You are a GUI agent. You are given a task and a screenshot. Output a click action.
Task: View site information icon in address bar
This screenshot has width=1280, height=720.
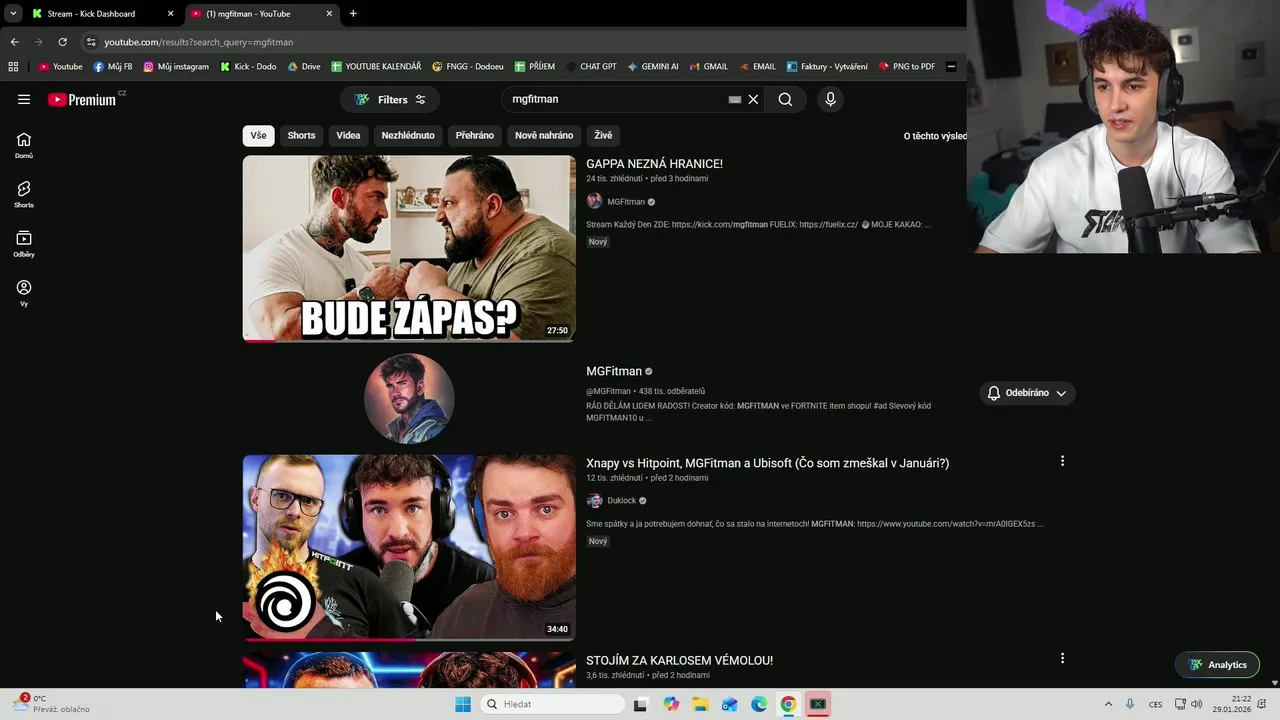(x=91, y=42)
